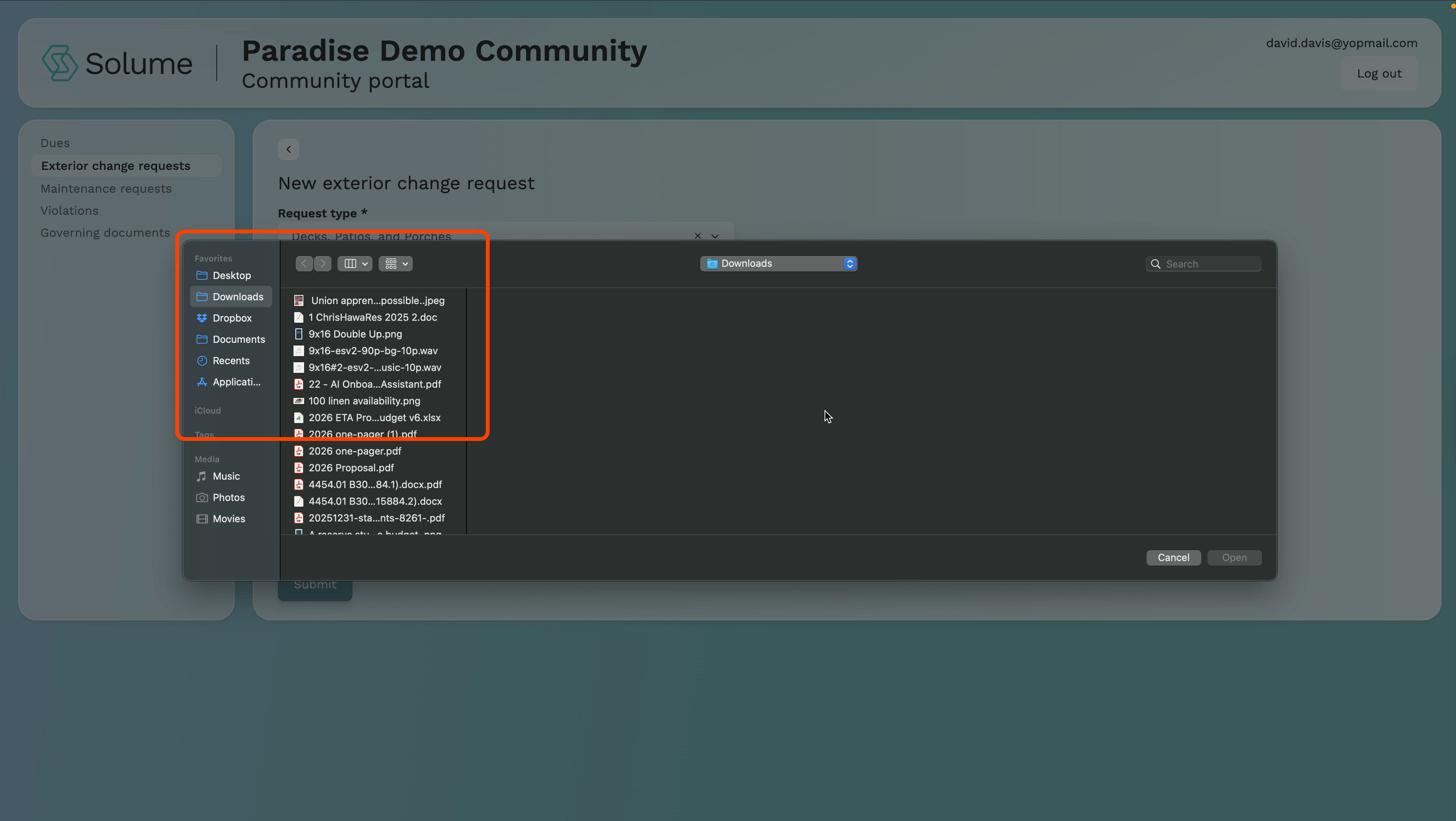Click the forward navigation arrow in file dialog

pos(323,263)
